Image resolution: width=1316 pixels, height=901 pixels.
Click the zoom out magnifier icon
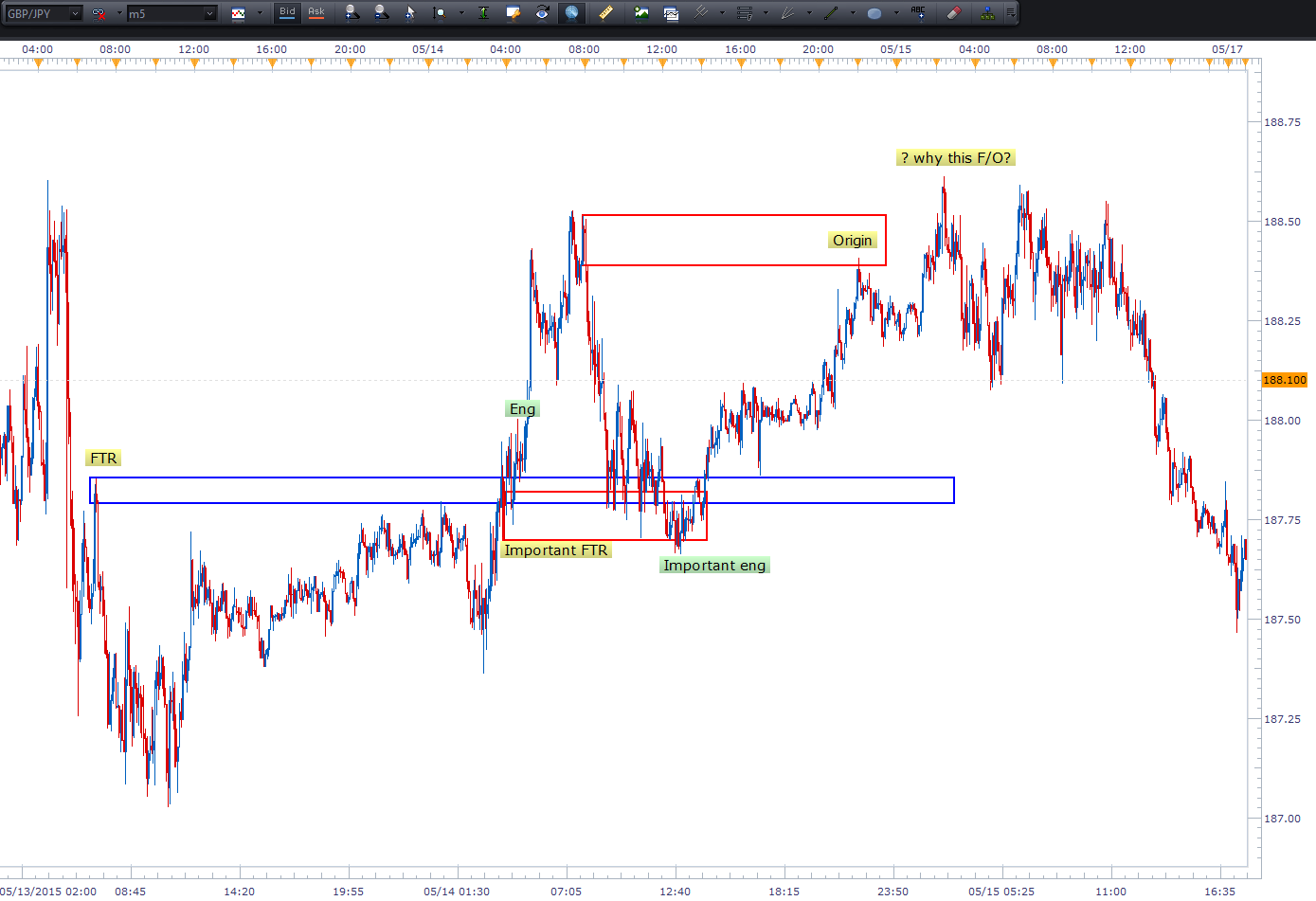click(381, 13)
